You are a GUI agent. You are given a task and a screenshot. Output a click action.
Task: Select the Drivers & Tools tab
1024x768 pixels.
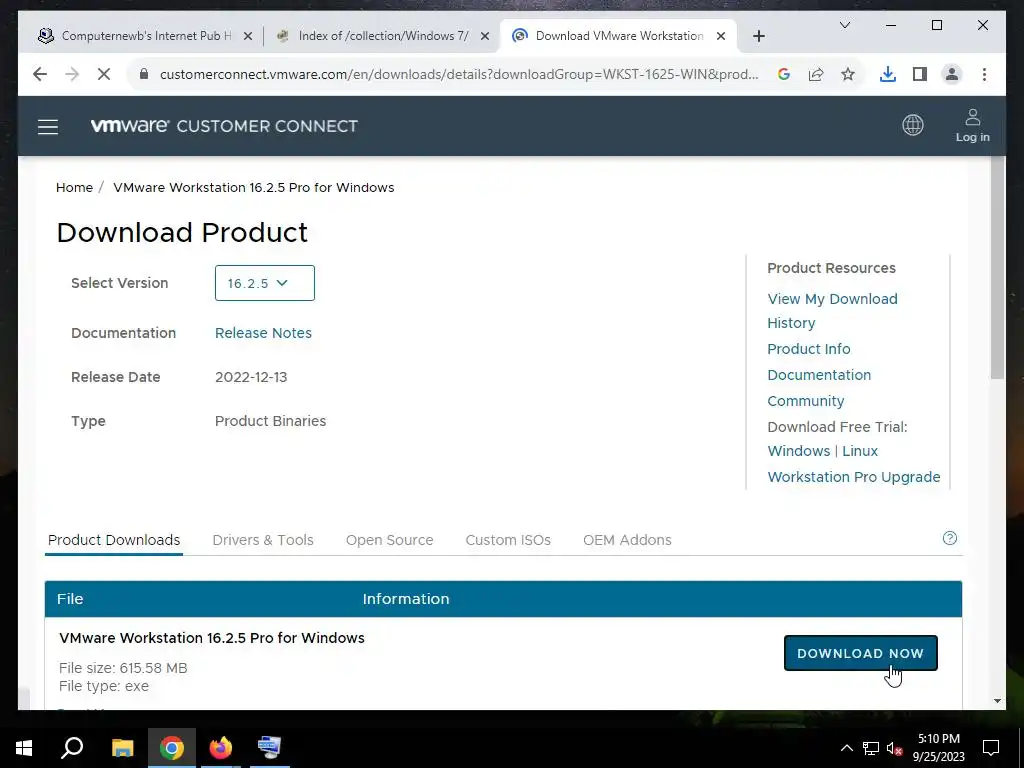click(263, 540)
